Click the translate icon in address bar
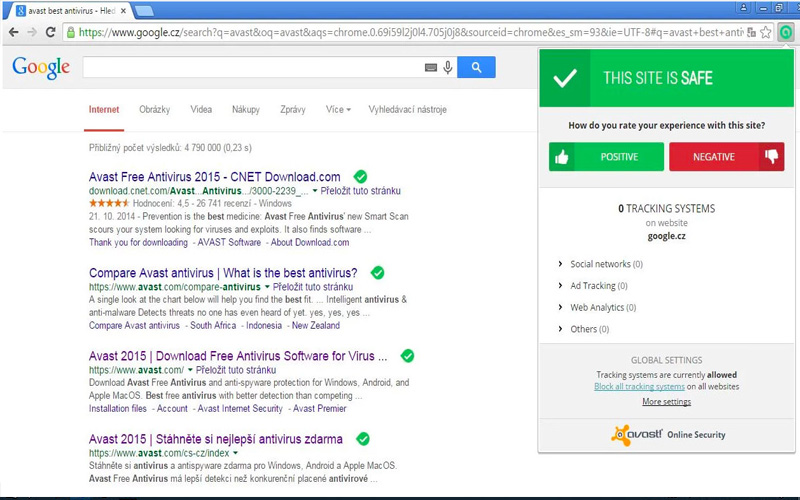The height and width of the screenshot is (500, 800). tap(751, 32)
